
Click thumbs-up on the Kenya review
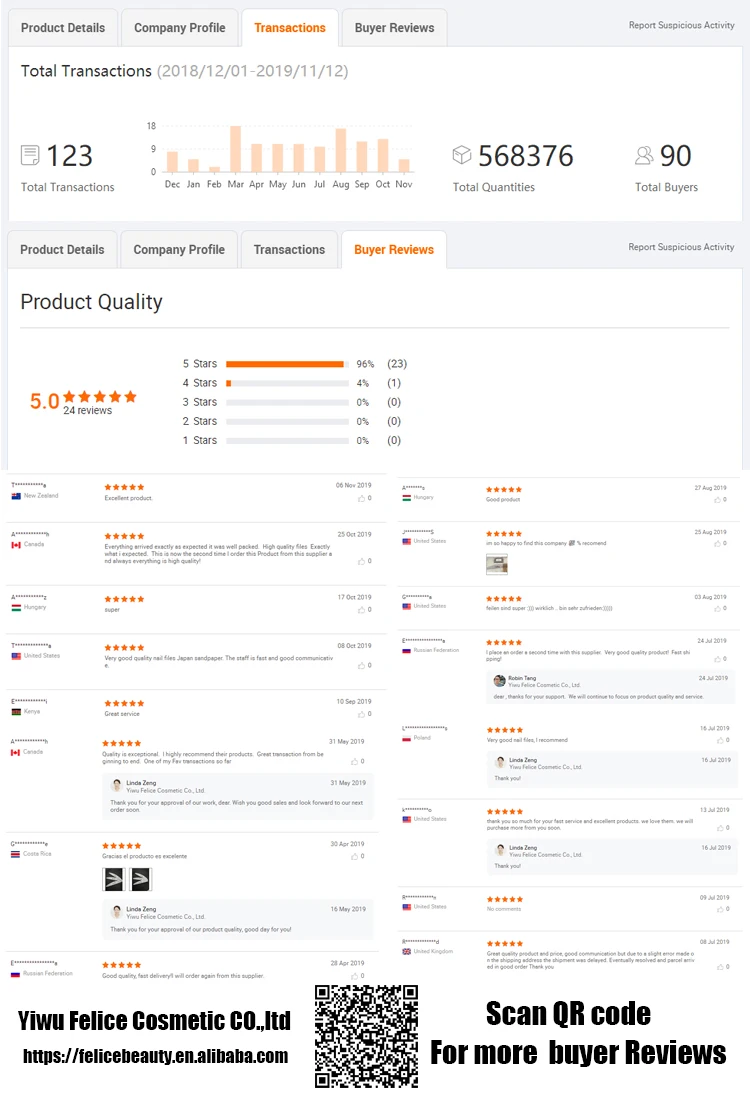click(362, 714)
